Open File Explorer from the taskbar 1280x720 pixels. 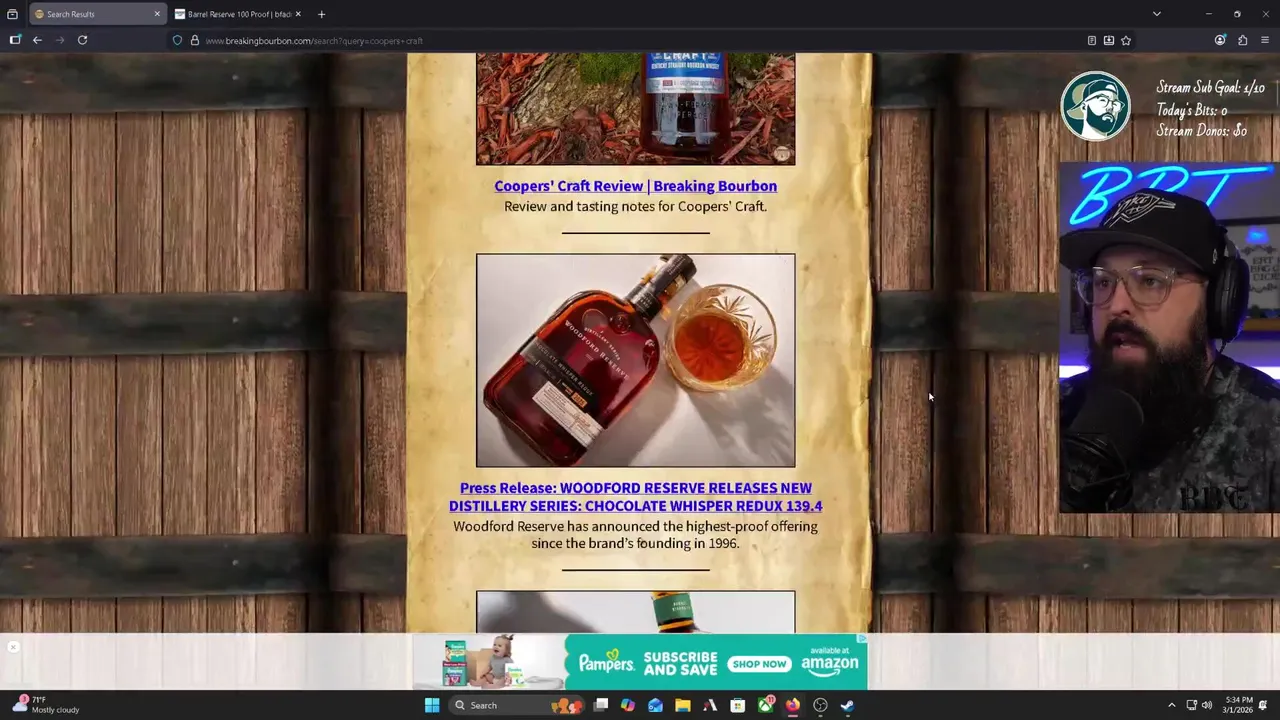point(682,705)
